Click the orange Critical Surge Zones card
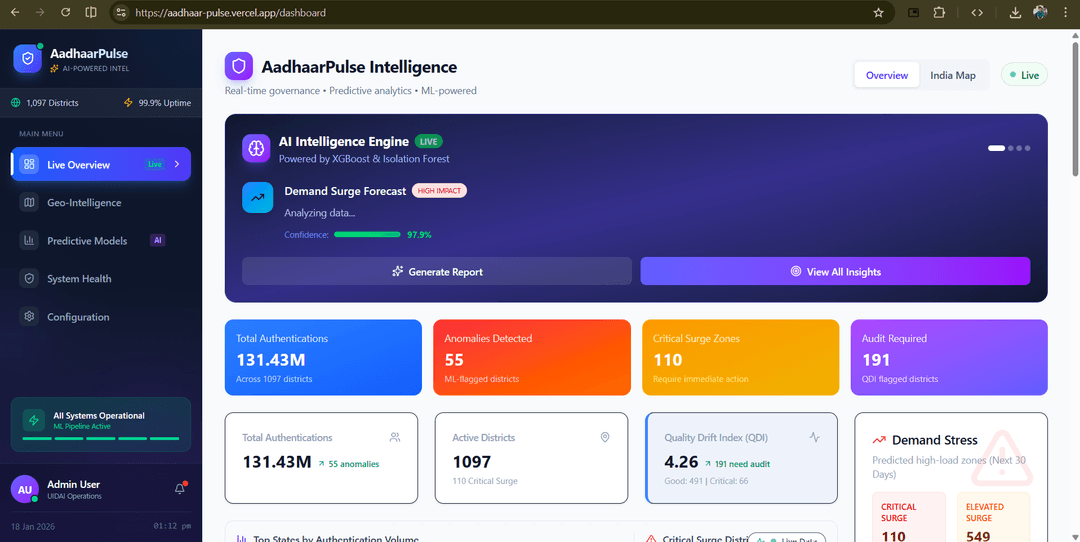The height and width of the screenshot is (542, 1080). pos(740,357)
